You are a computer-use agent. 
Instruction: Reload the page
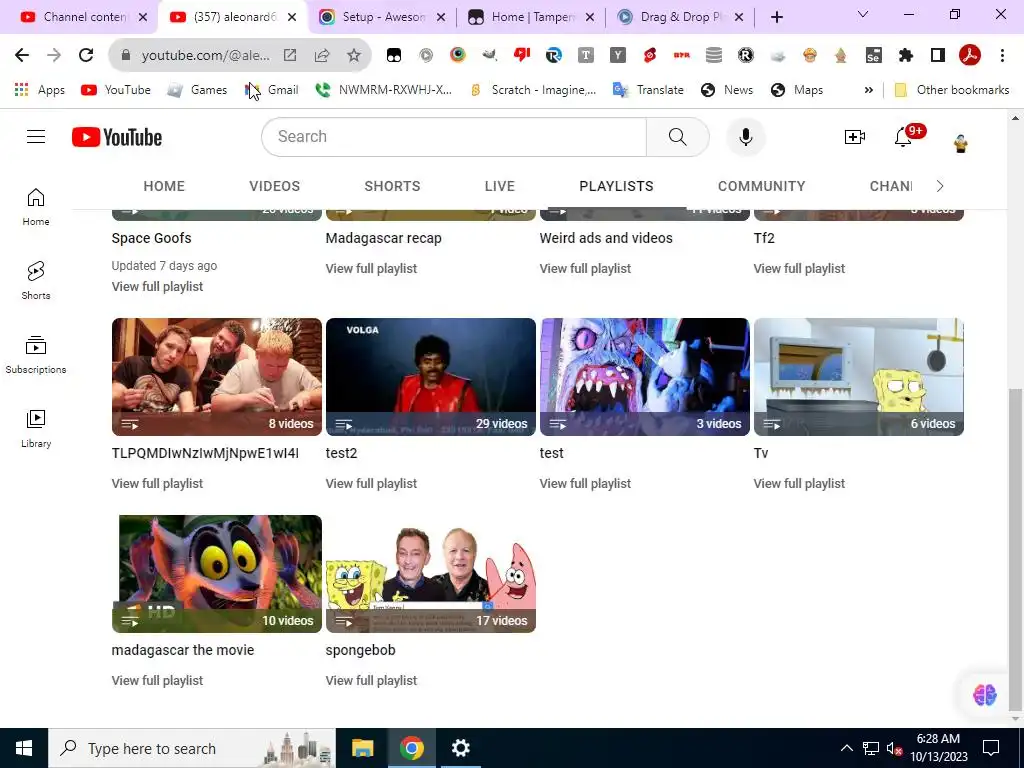coord(86,56)
